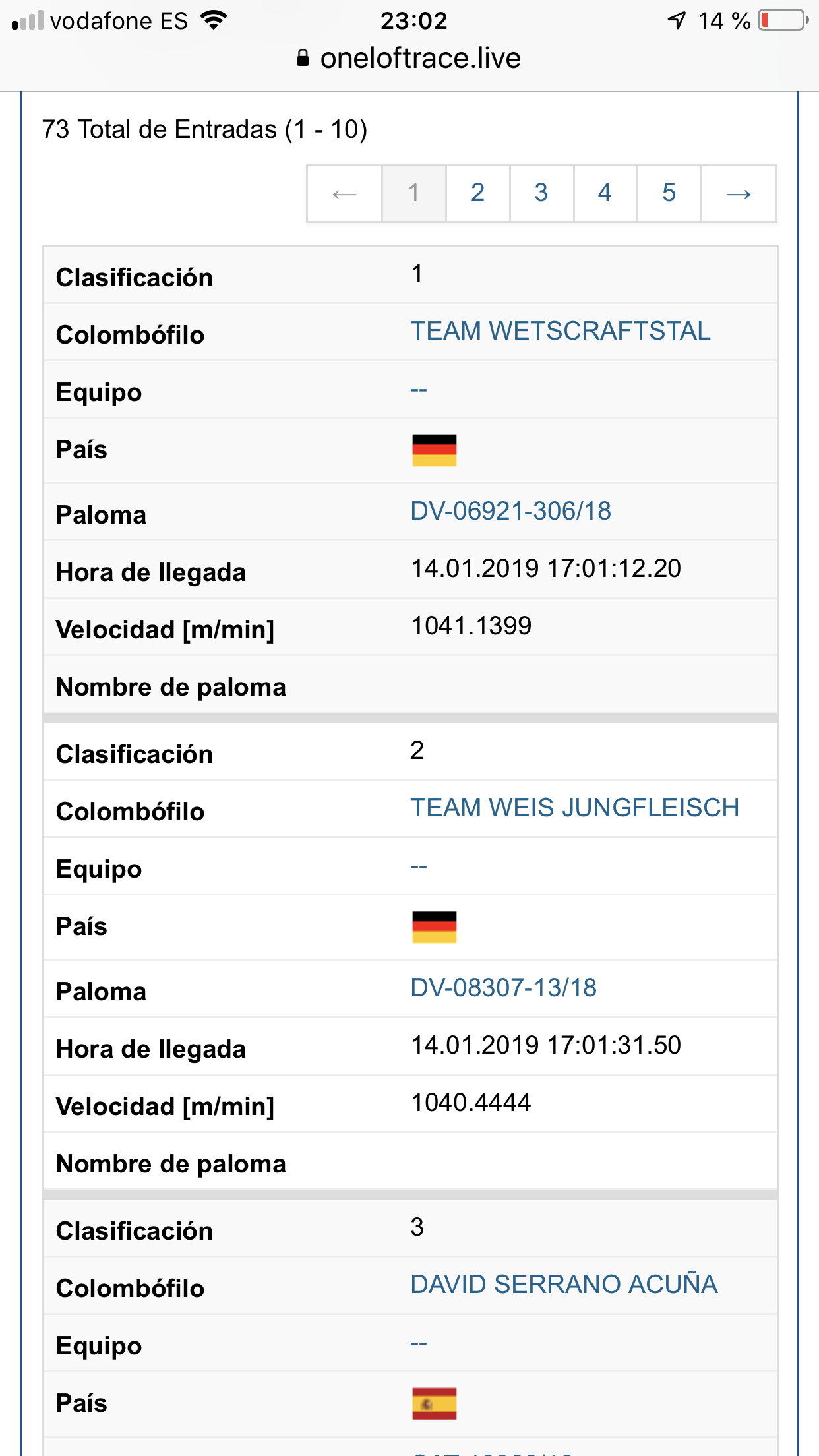Open TEAM WETSCRAFTSTAL fancier link
Screen dimensions: 819x1456
click(x=561, y=331)
